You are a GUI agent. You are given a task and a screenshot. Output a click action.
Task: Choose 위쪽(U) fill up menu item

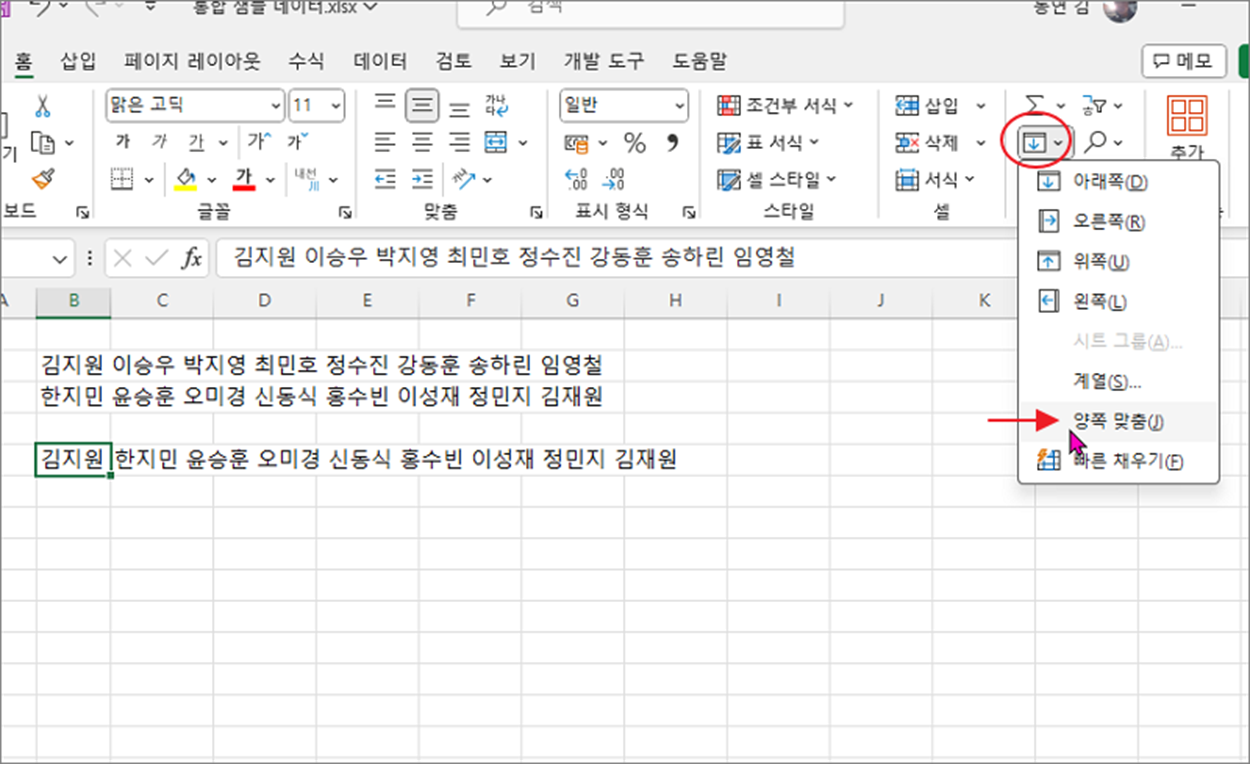point(1118,262)
